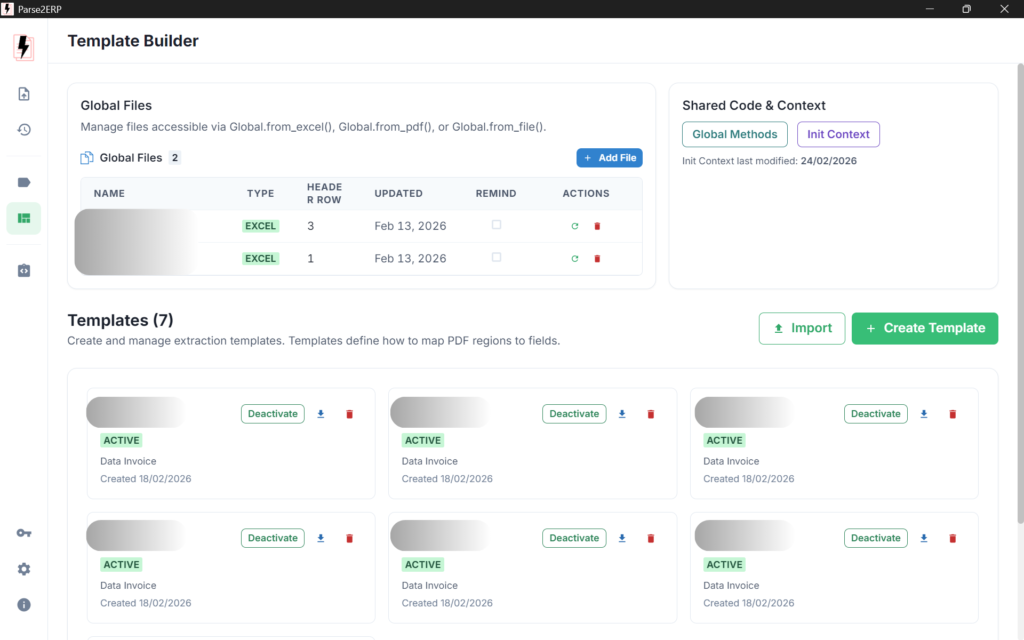The height and width of the screenshot is (640, 1024).
Task: Click the Create Template button
Action: (924, 328)
